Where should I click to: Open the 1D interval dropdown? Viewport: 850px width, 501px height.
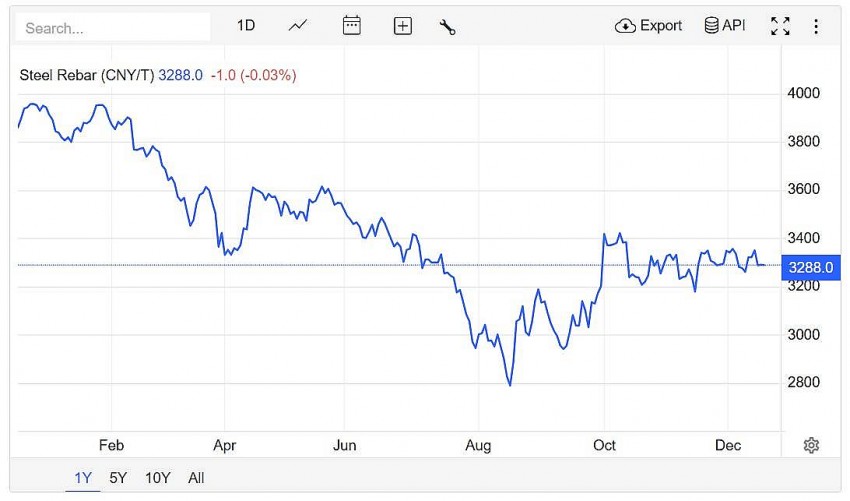(246, 26)
